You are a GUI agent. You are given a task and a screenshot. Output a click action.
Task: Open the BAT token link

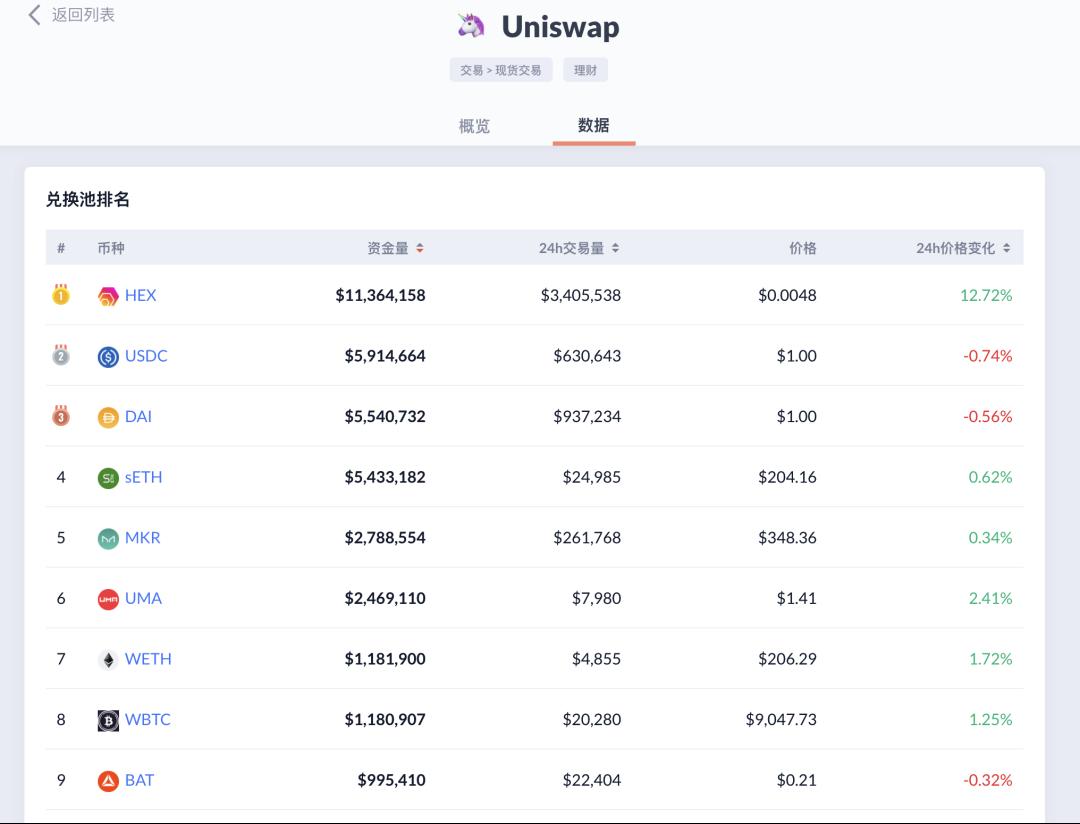139,780
